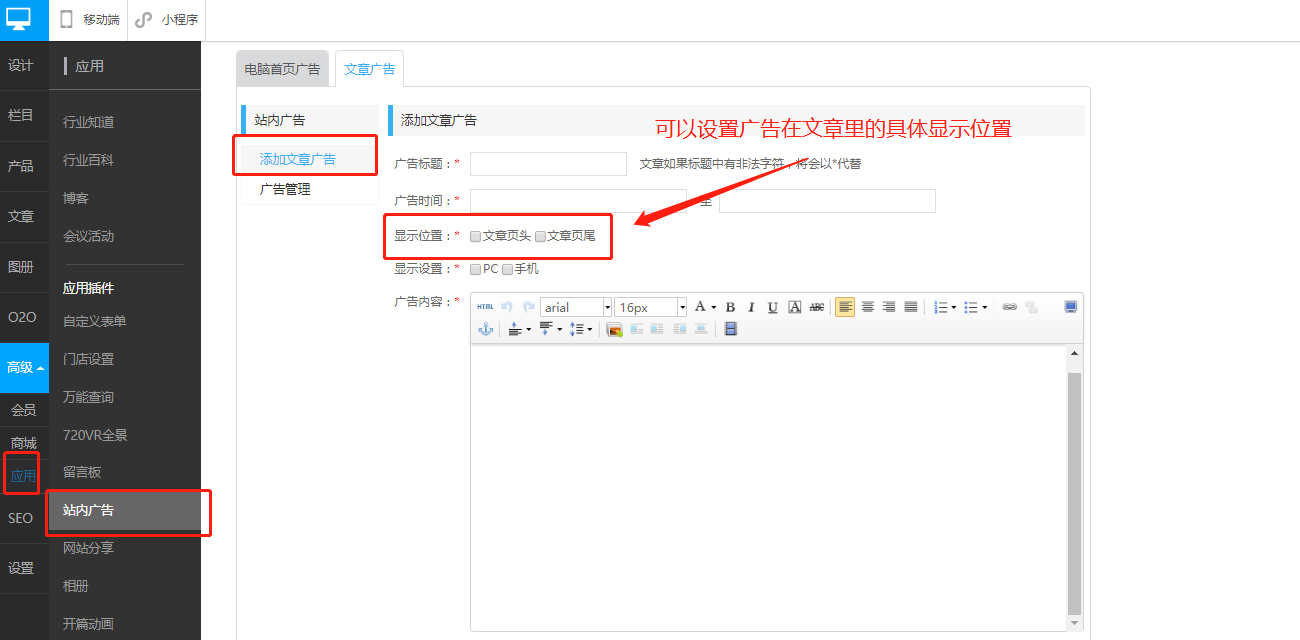Toggle bold formatting

click(x=730, y=307)
